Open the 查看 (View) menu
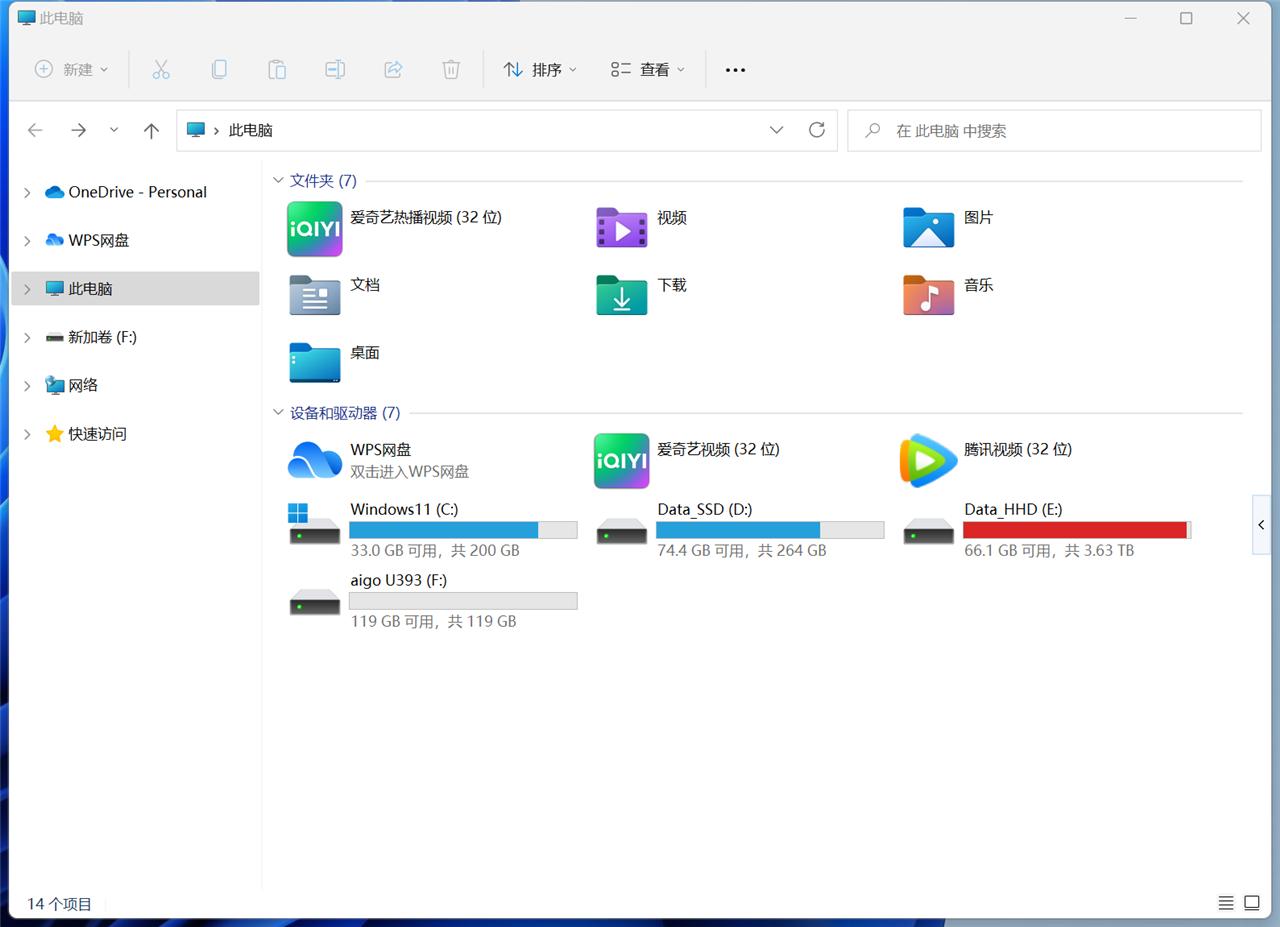The image size is (1280, 927). coord(646,69)
